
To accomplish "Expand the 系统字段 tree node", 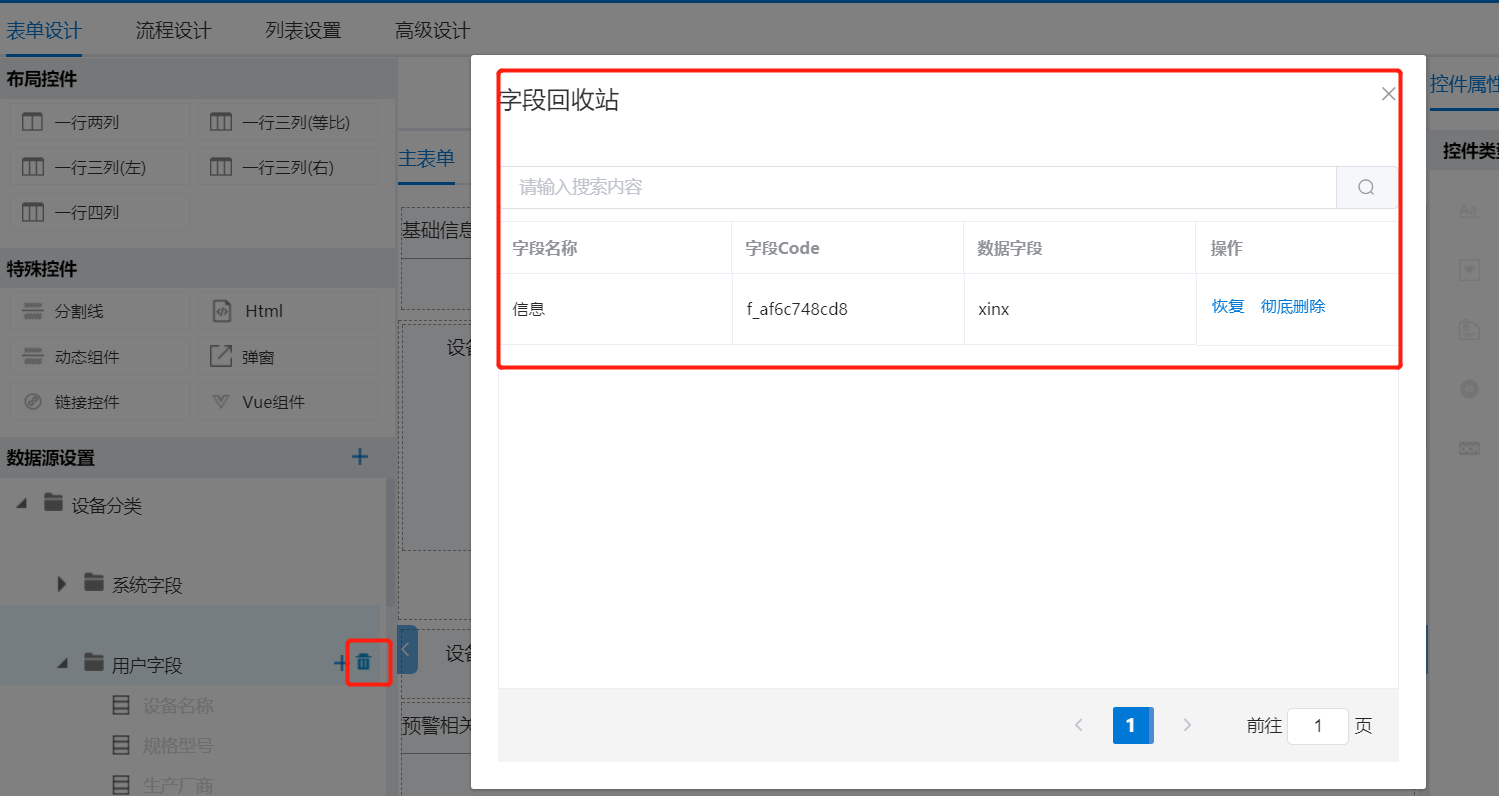I will pos(62,583).
